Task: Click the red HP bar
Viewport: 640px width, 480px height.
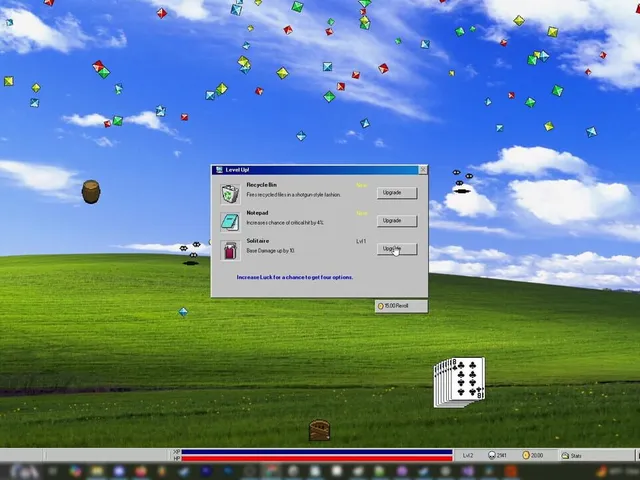Action: tap(317, 458)
